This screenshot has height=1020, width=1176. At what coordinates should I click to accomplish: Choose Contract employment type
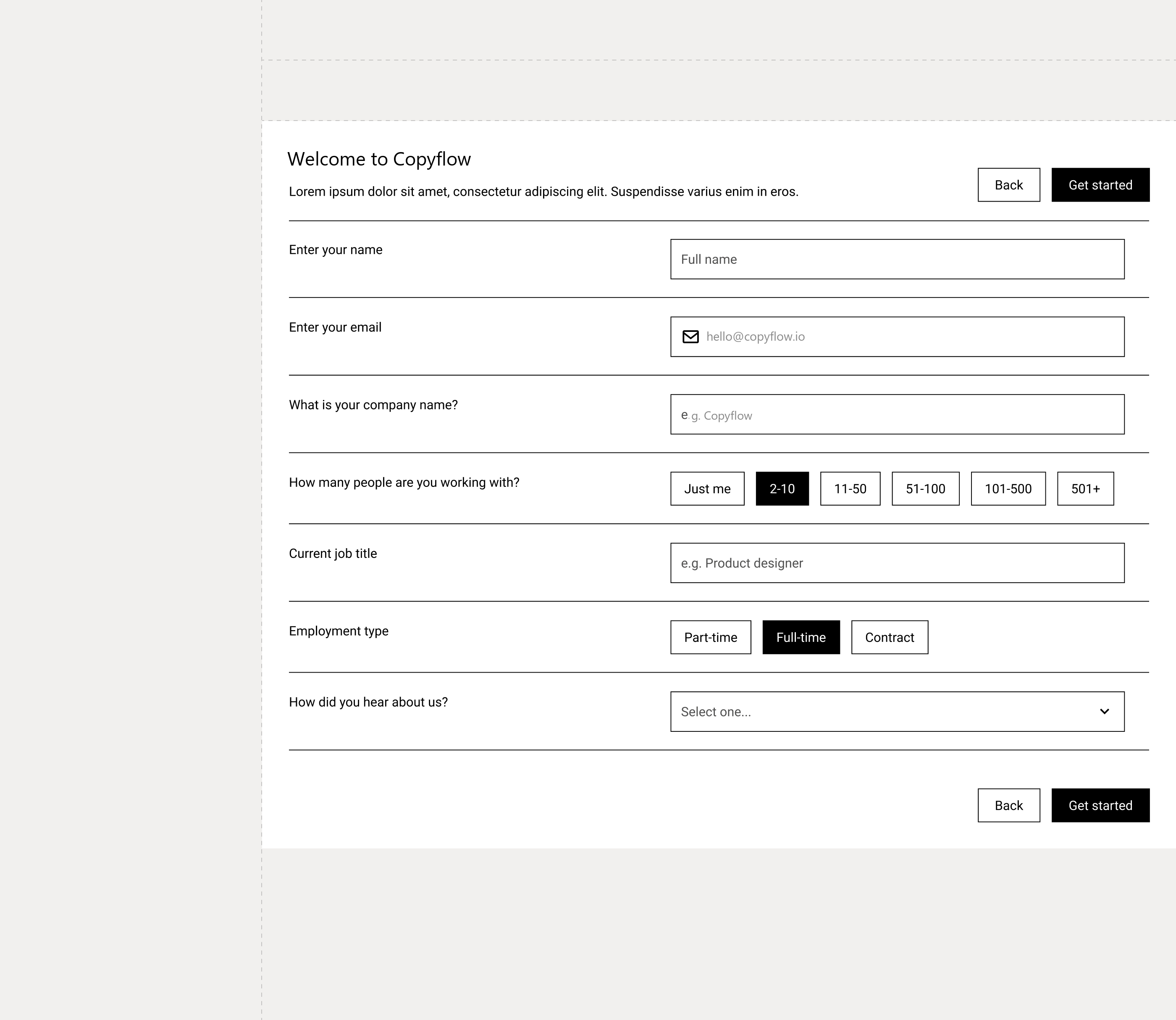point(890,637)
